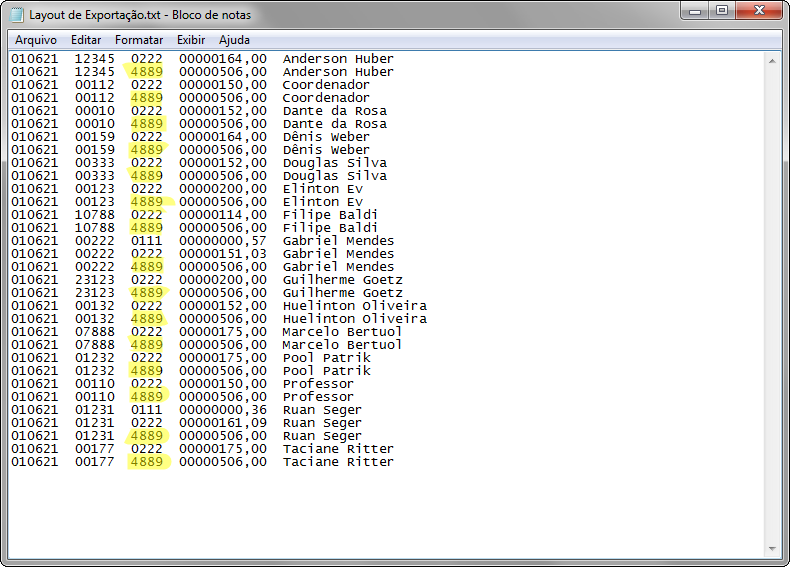
Task: Click highlighted 4889 on Elinton Ev row
Action: pyautogui.click(x=146, y=202)
